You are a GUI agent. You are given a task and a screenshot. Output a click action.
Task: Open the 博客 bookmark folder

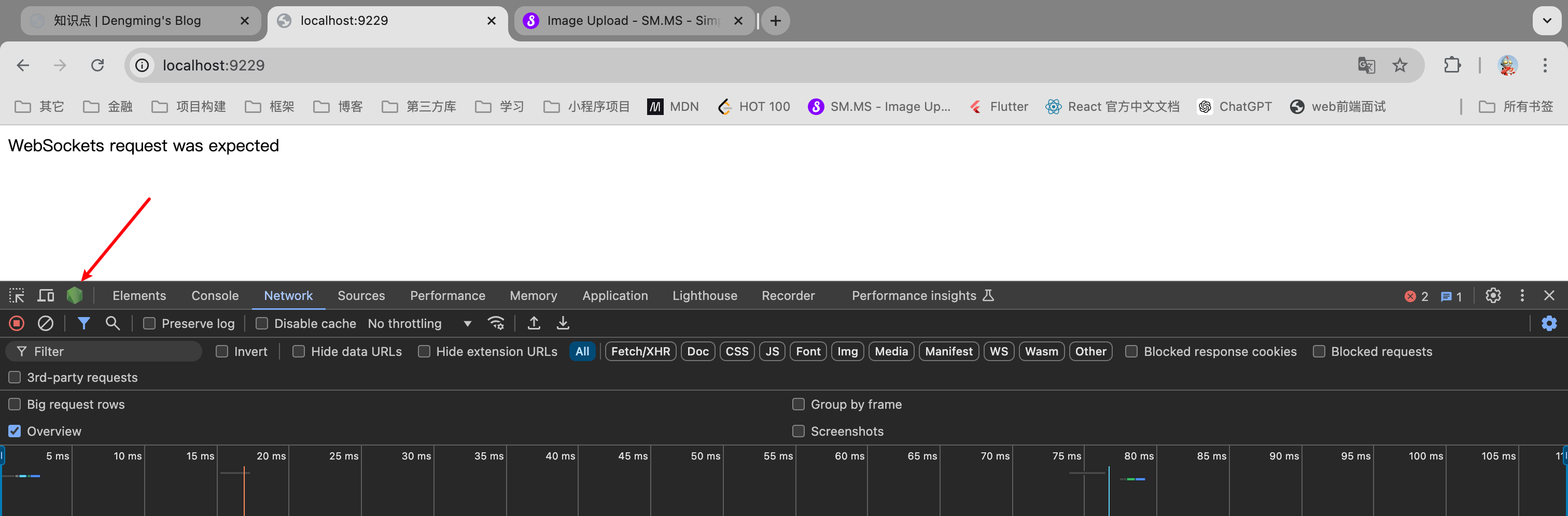338,107
